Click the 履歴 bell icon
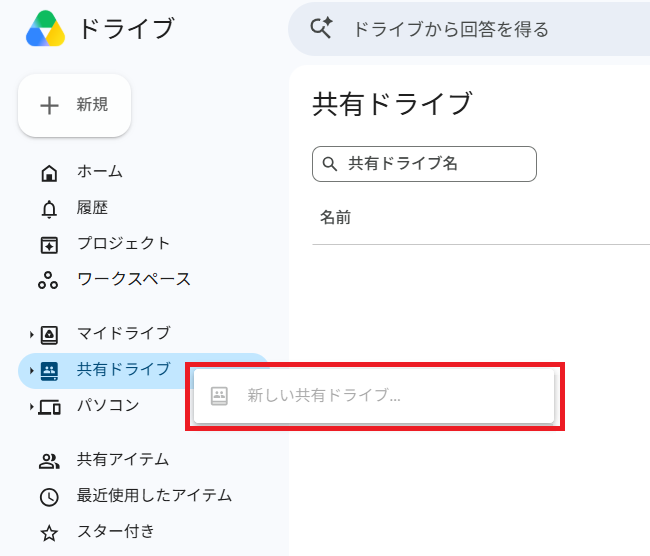Viewport: 650px width, 556px height. coord(49,209)
